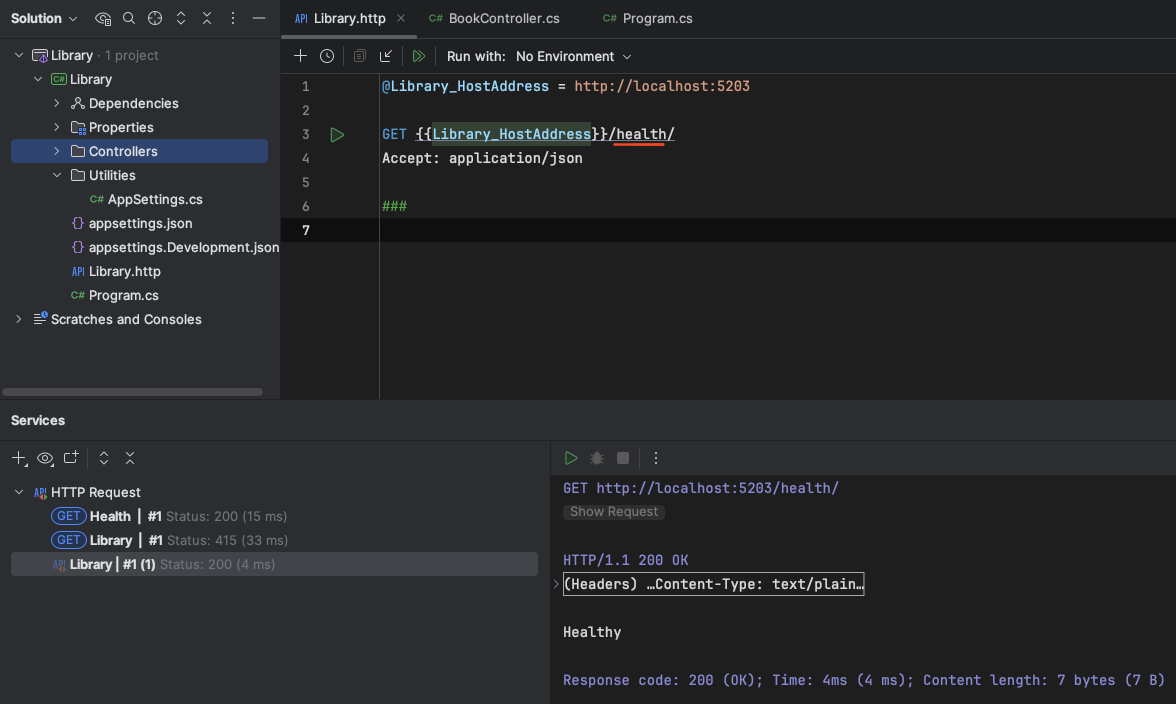Collapse the Utilities folder
The height and width of the screenshot is (704, 1176).
coord(57,176)
